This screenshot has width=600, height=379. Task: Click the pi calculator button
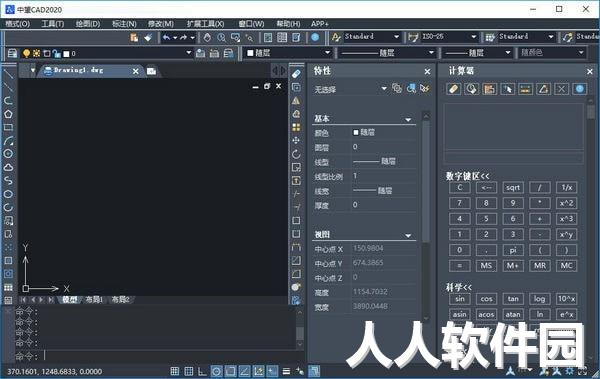[x=513, y=250]
